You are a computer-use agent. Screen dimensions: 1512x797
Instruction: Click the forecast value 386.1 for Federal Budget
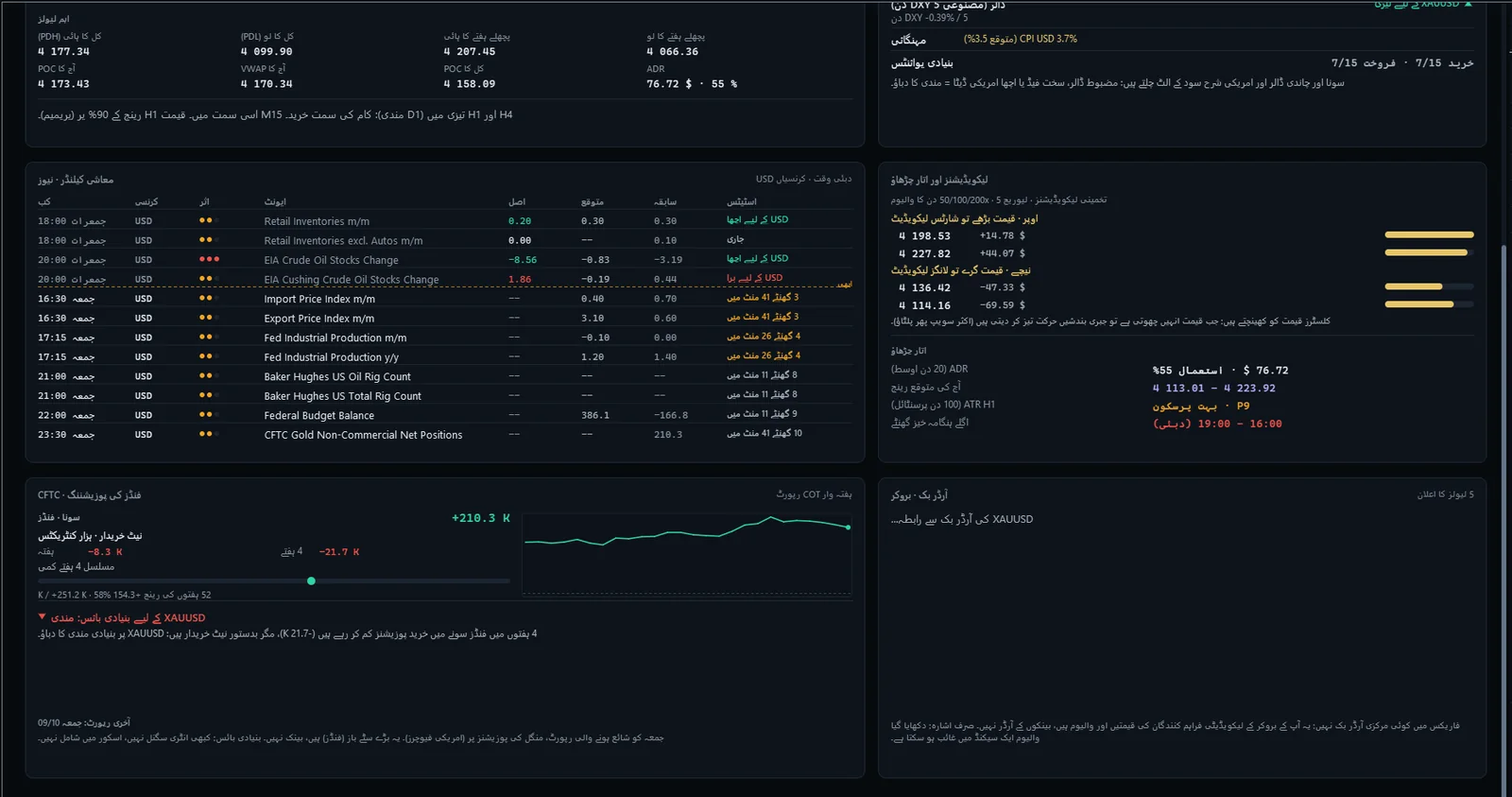point(595,415)
